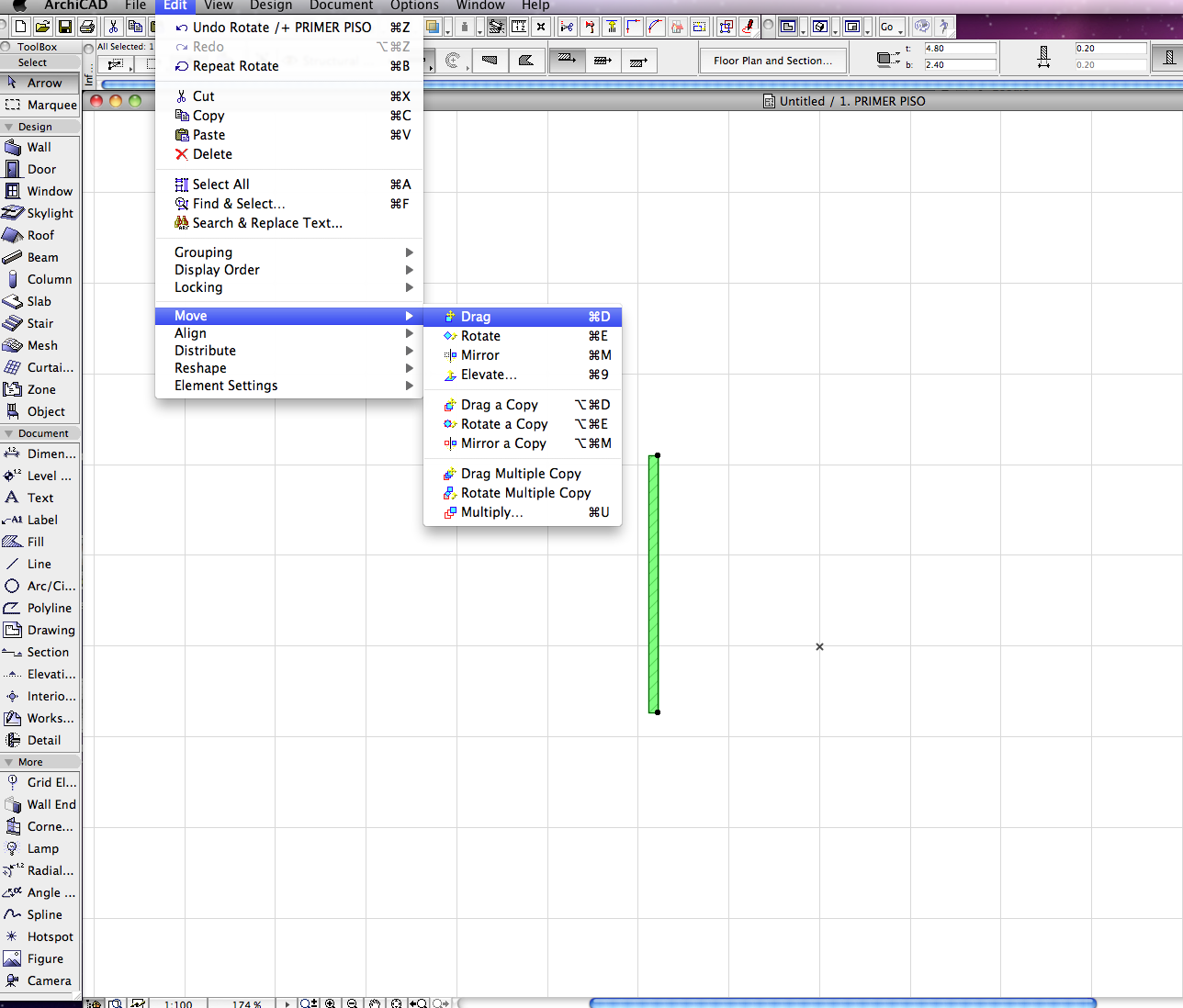Expand the Grouping submenu
This screenshot has width=1183, height=1008.
pyautogui.click(x=289, y=252)
